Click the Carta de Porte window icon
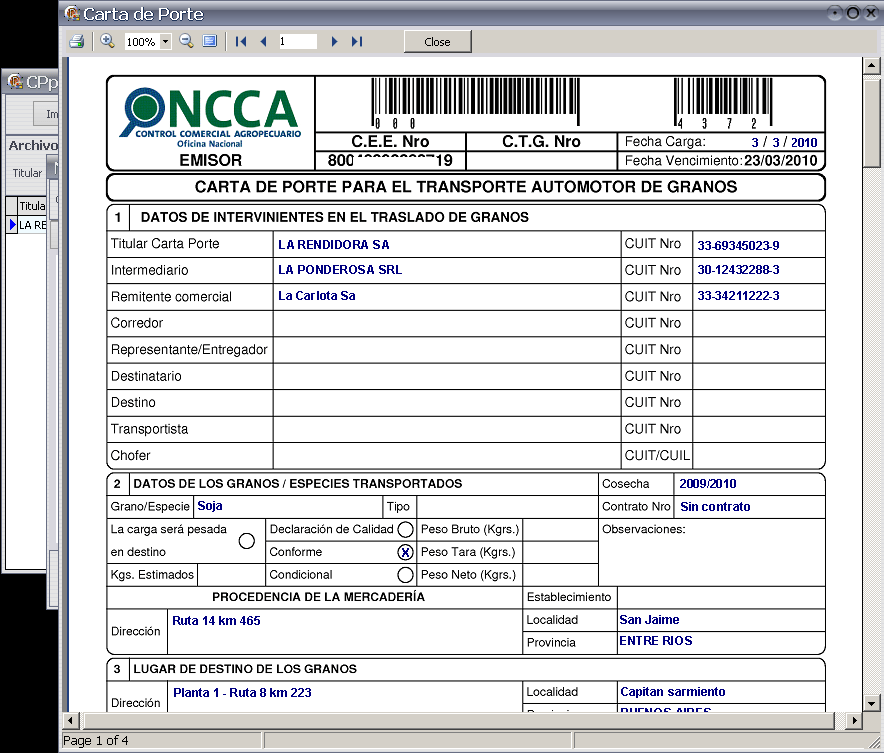Screen dimensions: 884x753 [72, 13]
